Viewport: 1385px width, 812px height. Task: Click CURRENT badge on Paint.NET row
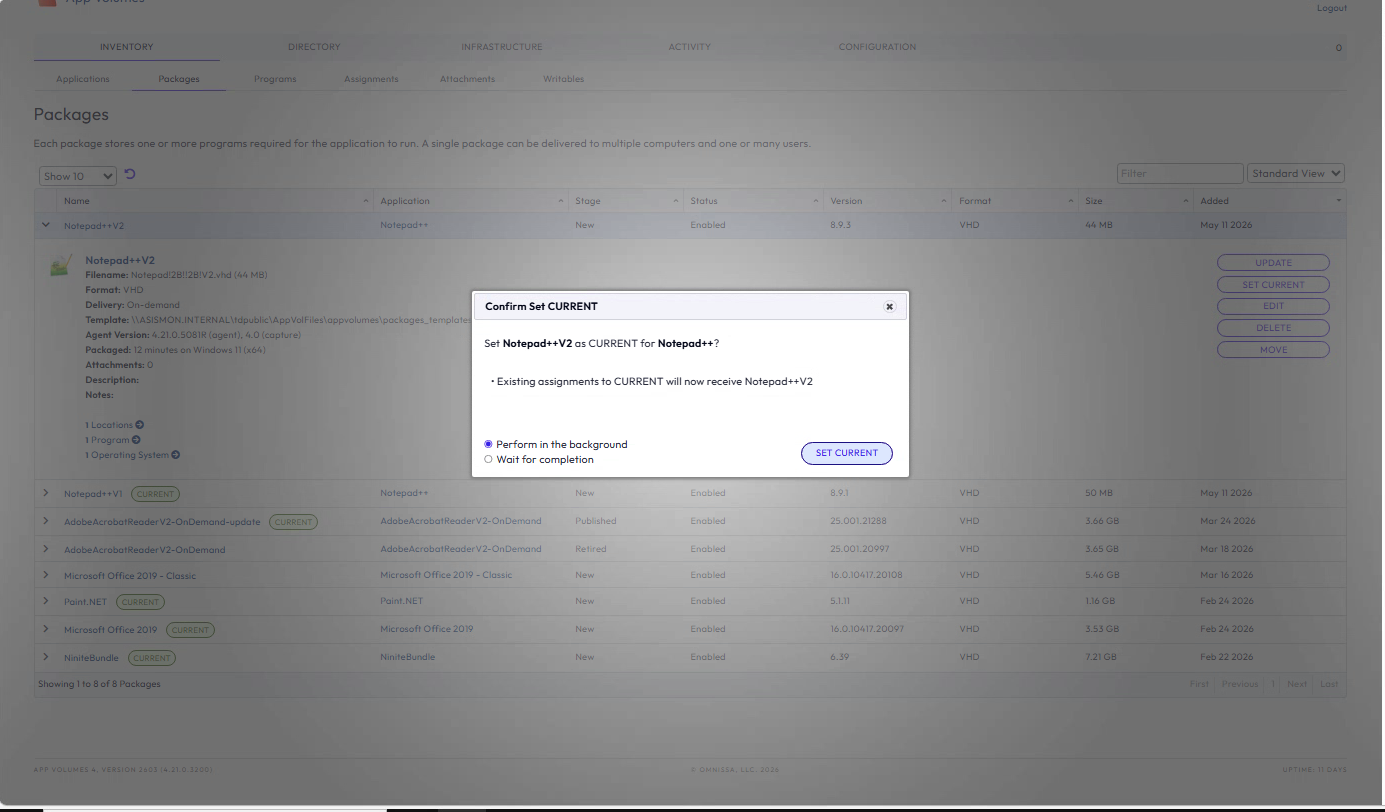(x=140, y=602)
